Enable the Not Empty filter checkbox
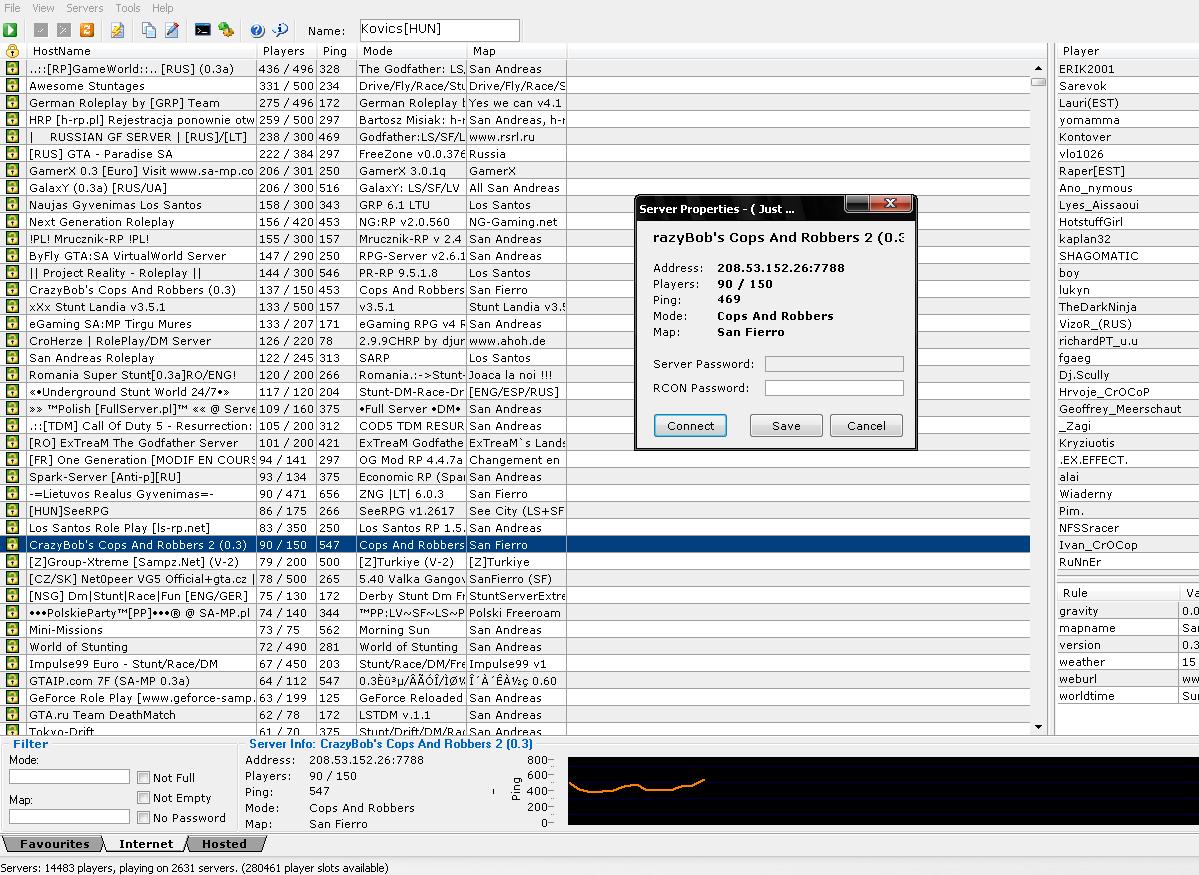Screen dimensions: 1199x875 click(143, 798)
